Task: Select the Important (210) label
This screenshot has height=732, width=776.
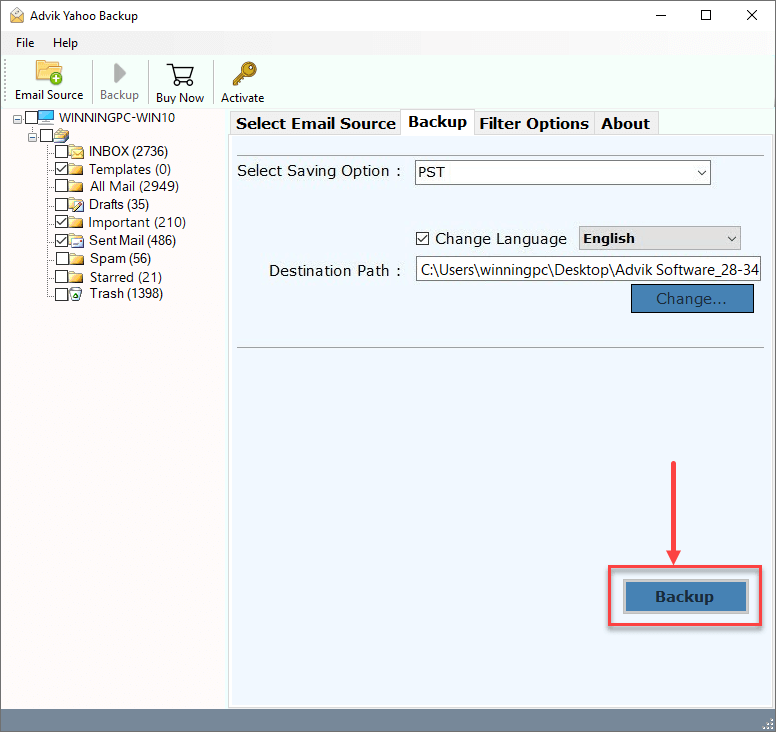Action: 137,222
